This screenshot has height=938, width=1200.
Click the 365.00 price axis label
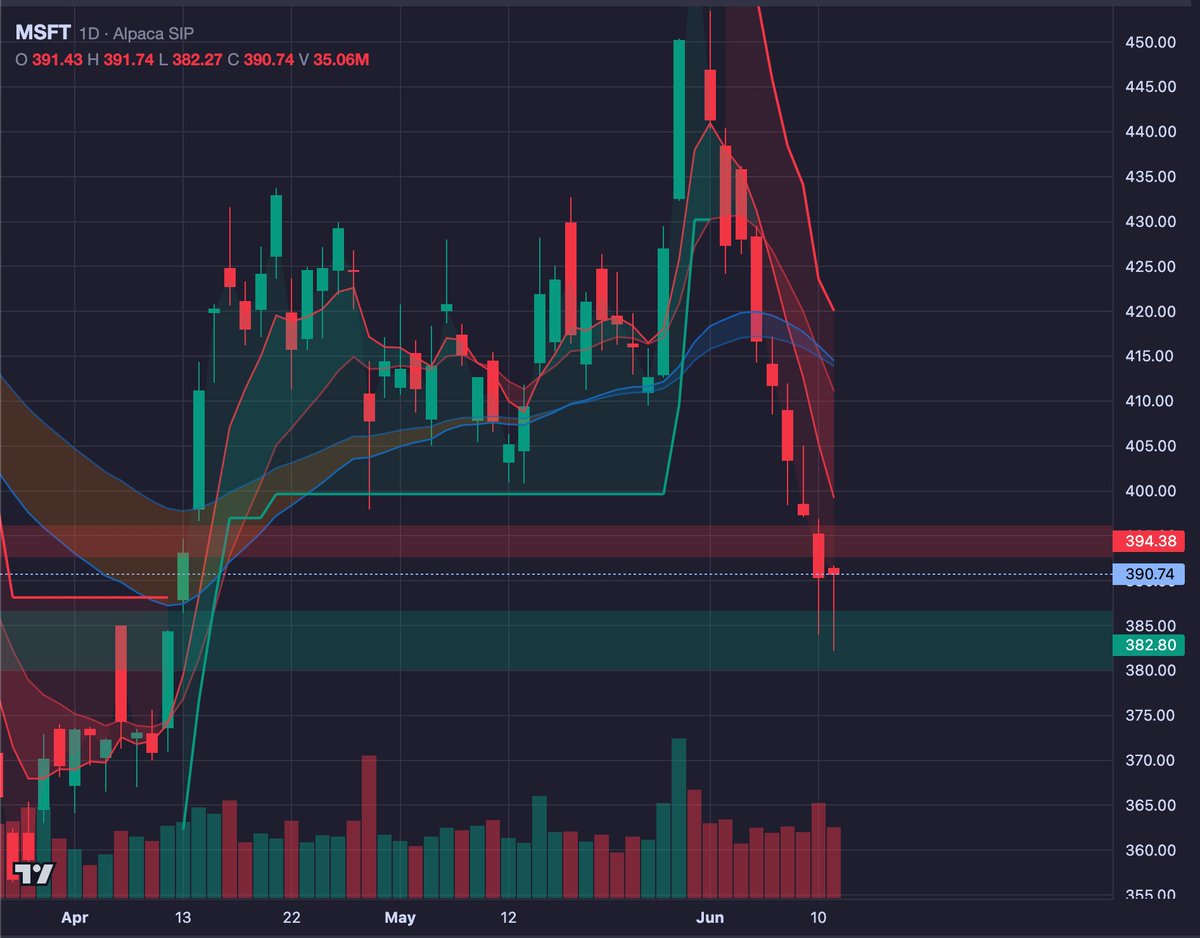click(1149, 805)
